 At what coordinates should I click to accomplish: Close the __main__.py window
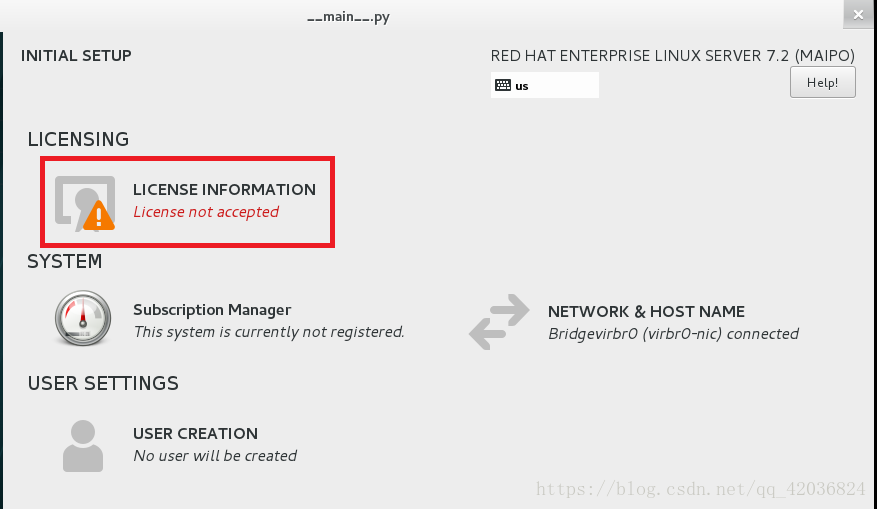(858, 15)
